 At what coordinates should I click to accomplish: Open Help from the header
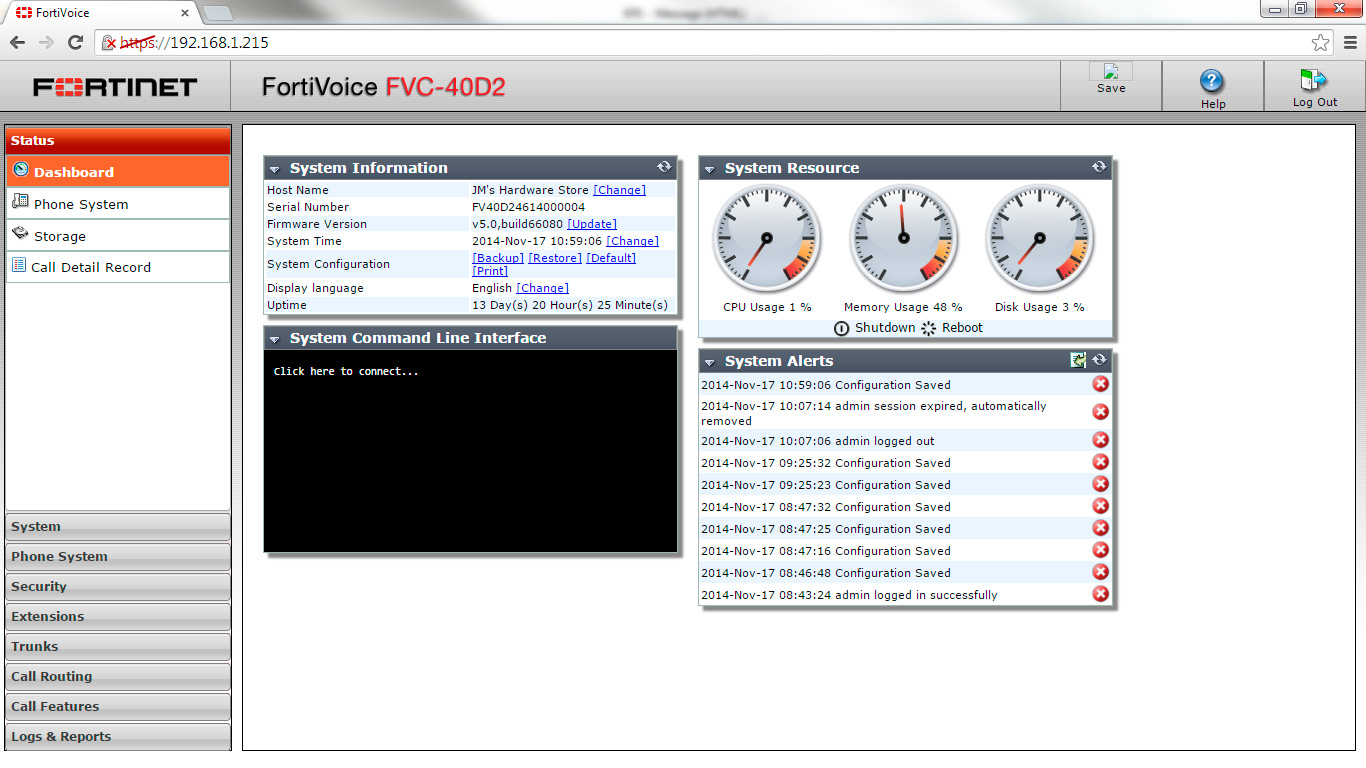point(1212,82)
